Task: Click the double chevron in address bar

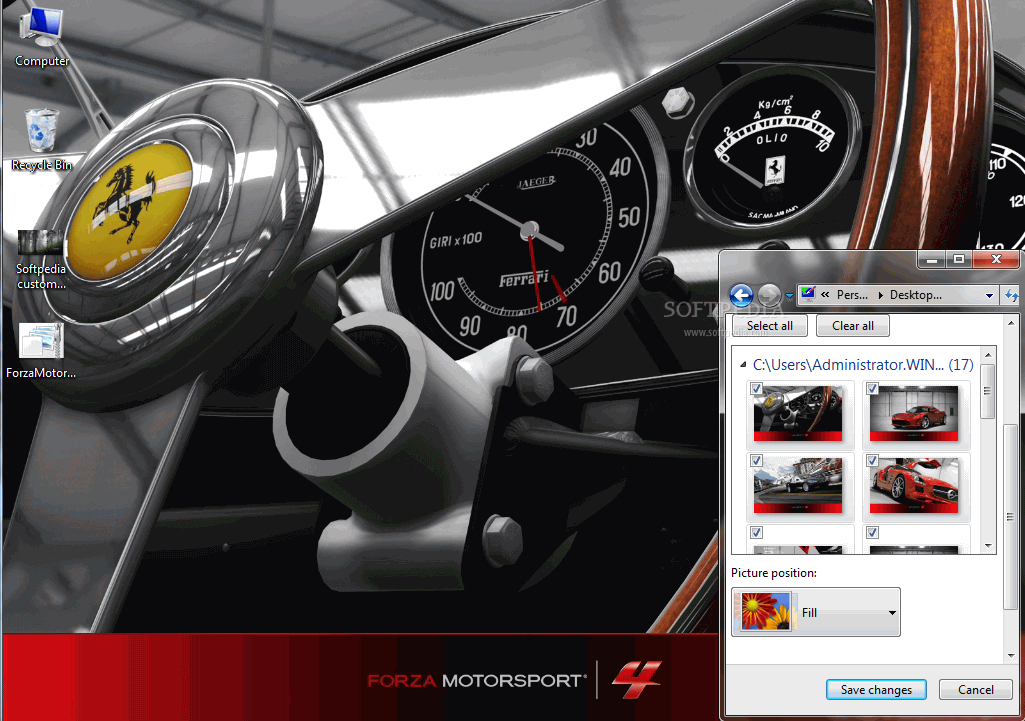Action: click(x=825, y=295)
